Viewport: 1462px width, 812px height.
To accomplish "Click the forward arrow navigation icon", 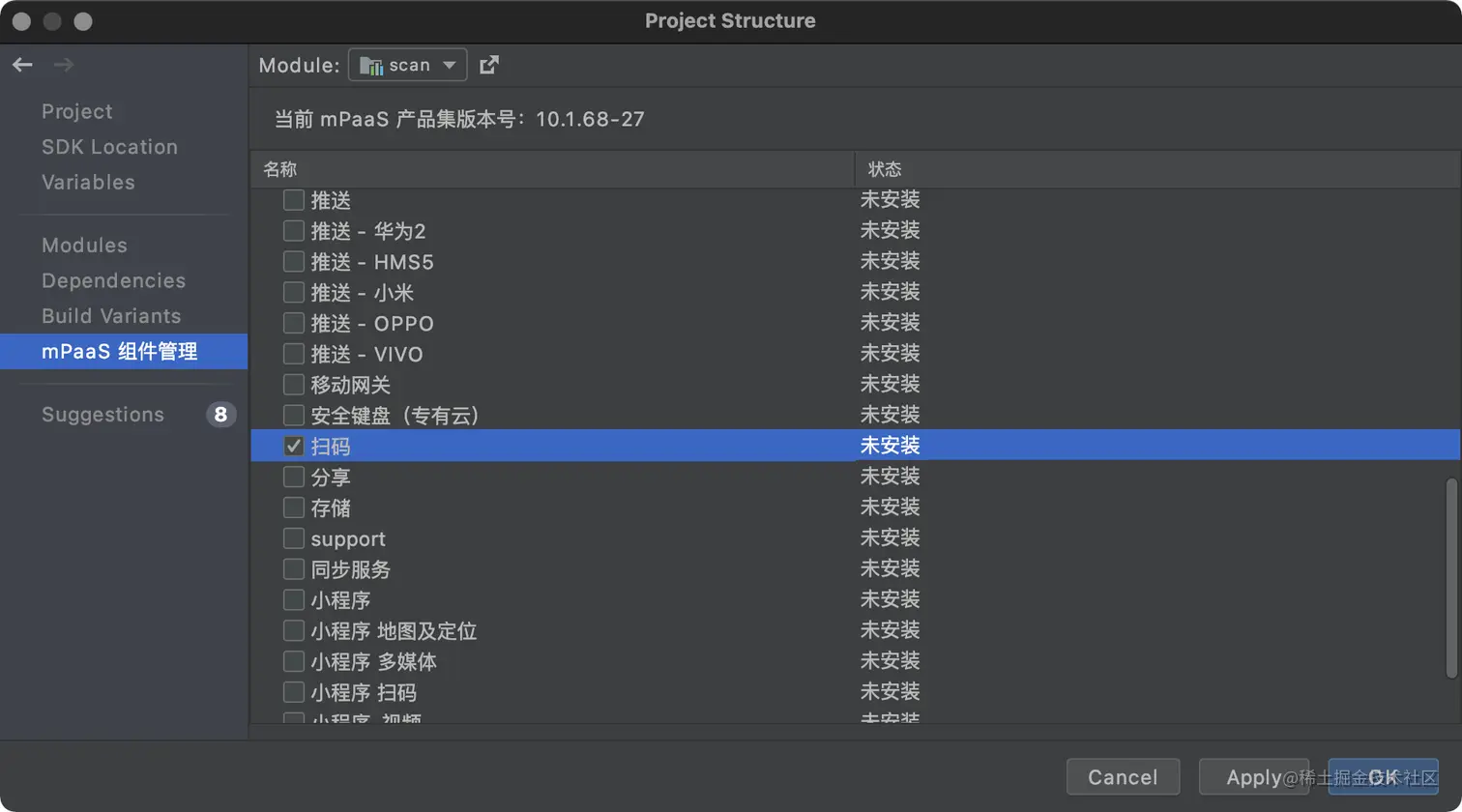I will point(64,65).
